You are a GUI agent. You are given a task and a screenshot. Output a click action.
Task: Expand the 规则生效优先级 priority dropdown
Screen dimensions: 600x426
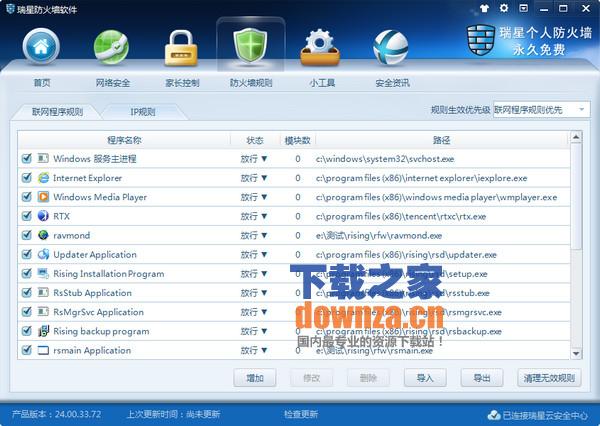pyautogui.click(x=540, y=110)
